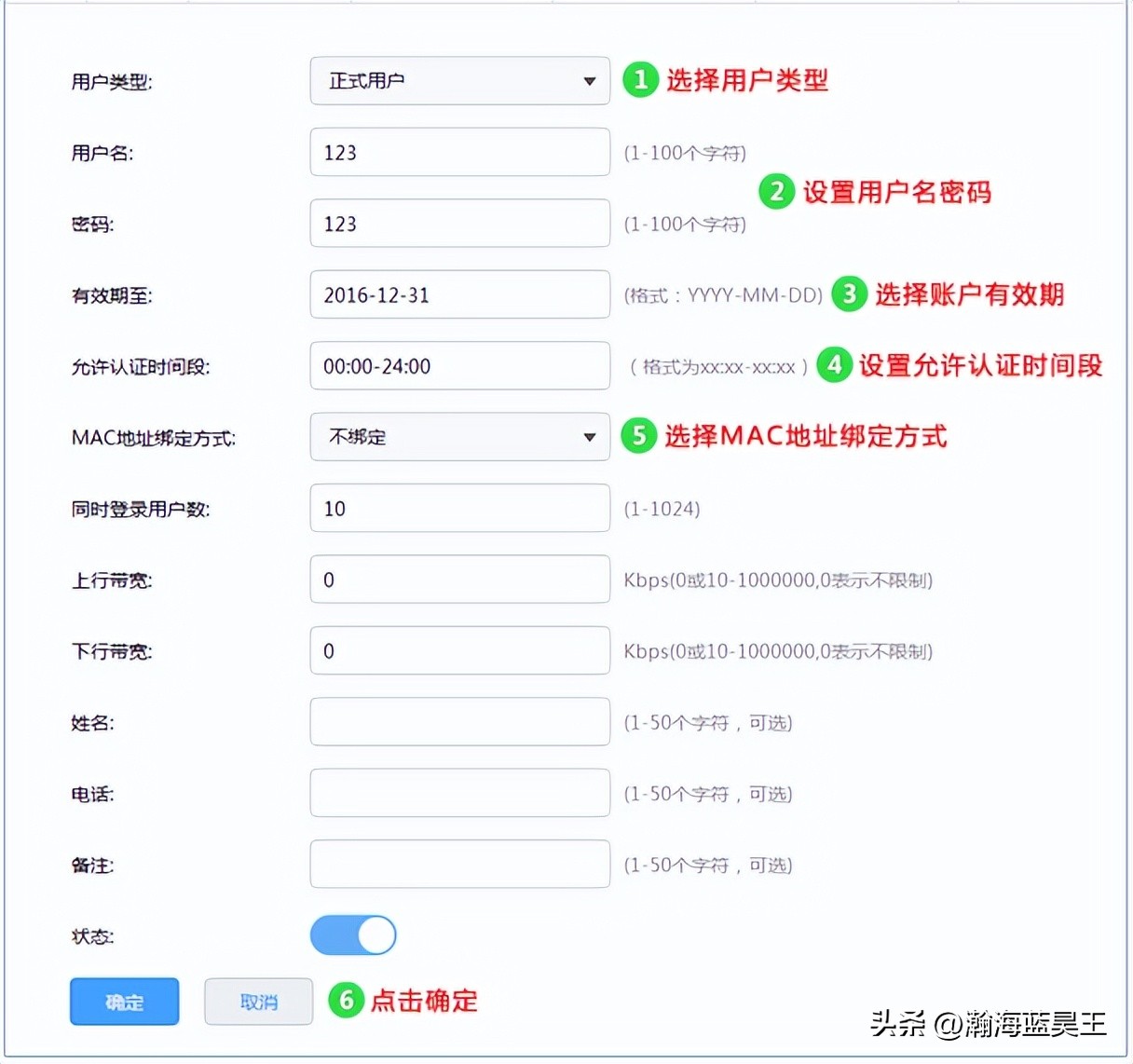Click the dropdown arrow on the 正式用户 selector

(x=589, y=80)
